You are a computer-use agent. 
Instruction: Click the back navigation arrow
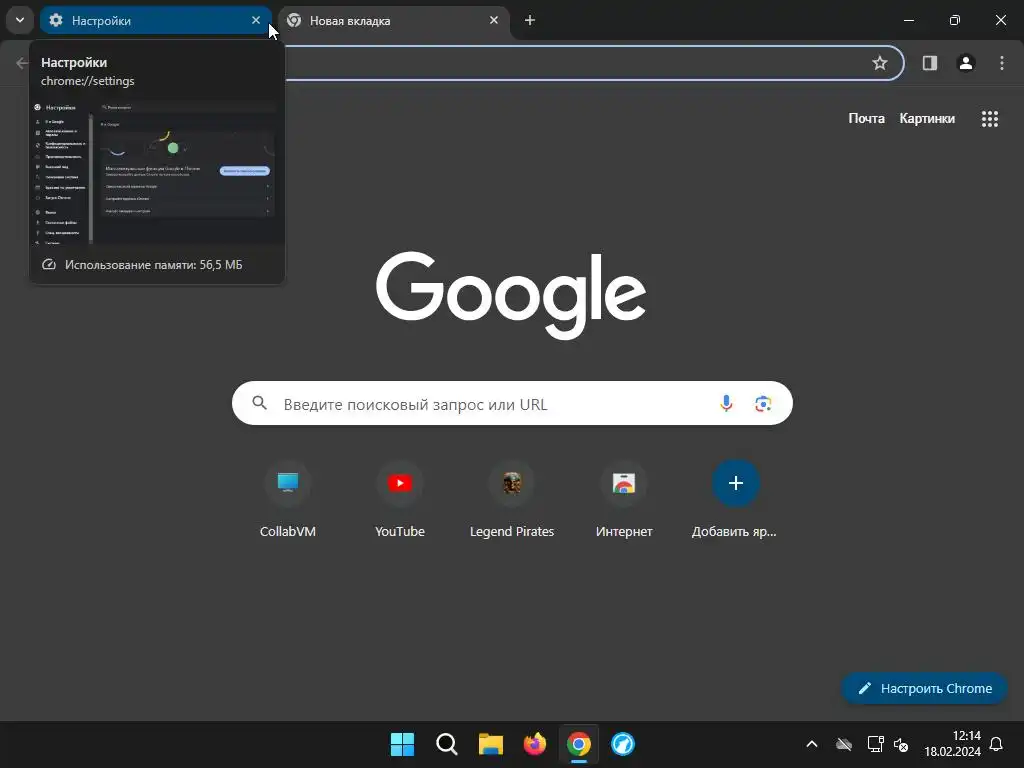[22, 63]
